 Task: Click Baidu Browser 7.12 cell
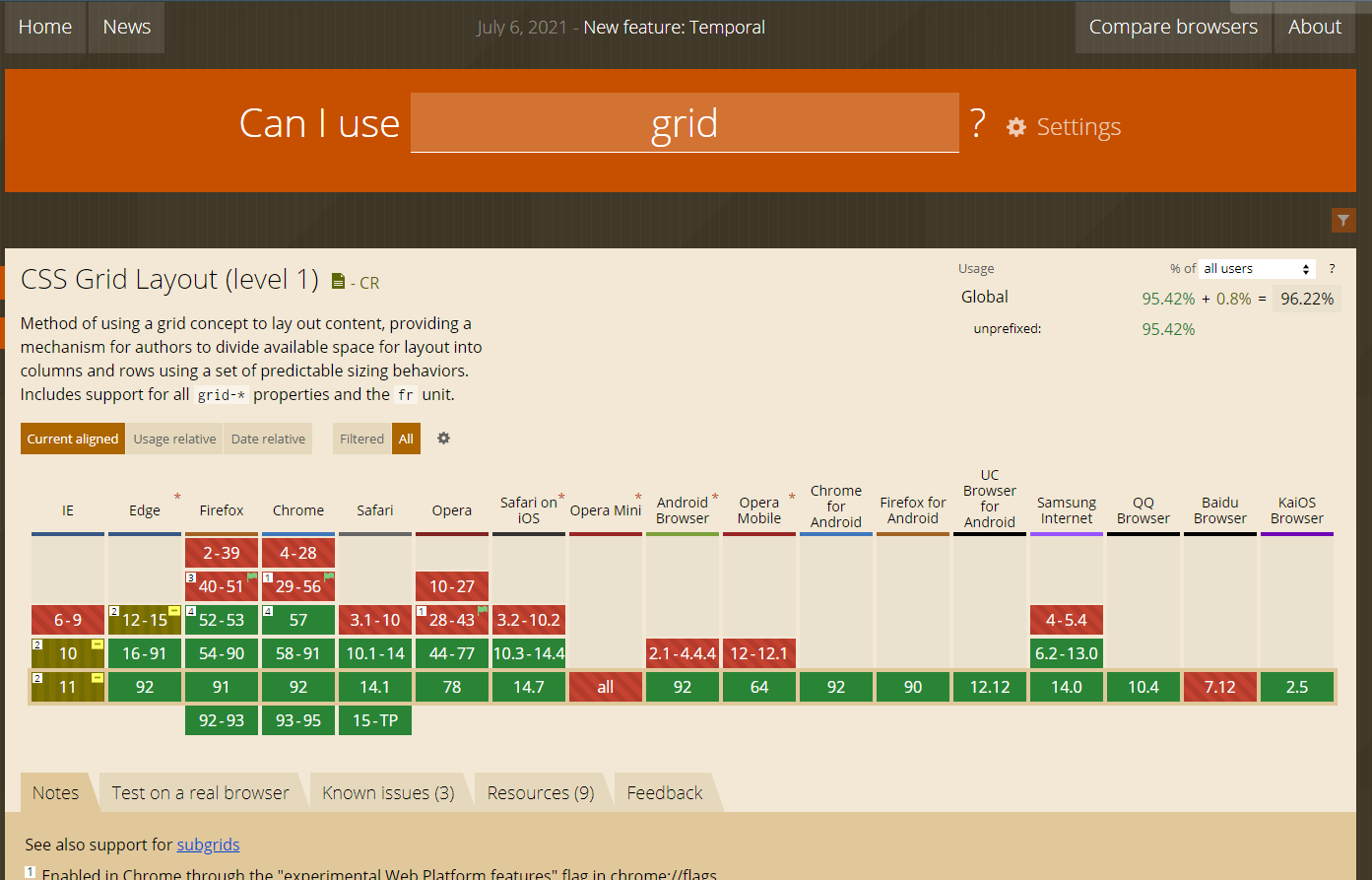tap(1220, 687)
